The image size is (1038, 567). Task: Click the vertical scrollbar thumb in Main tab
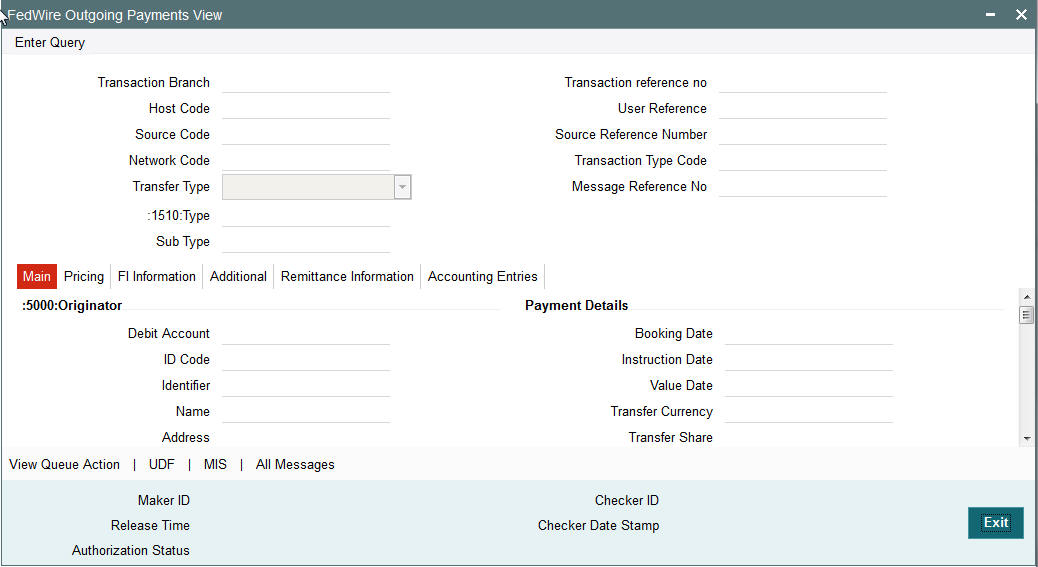[1026, 315]
